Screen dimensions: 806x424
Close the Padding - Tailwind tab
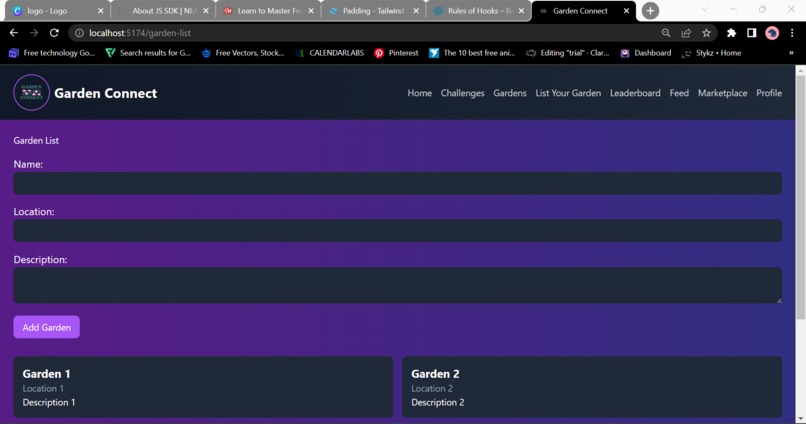(x=416, y=11)
